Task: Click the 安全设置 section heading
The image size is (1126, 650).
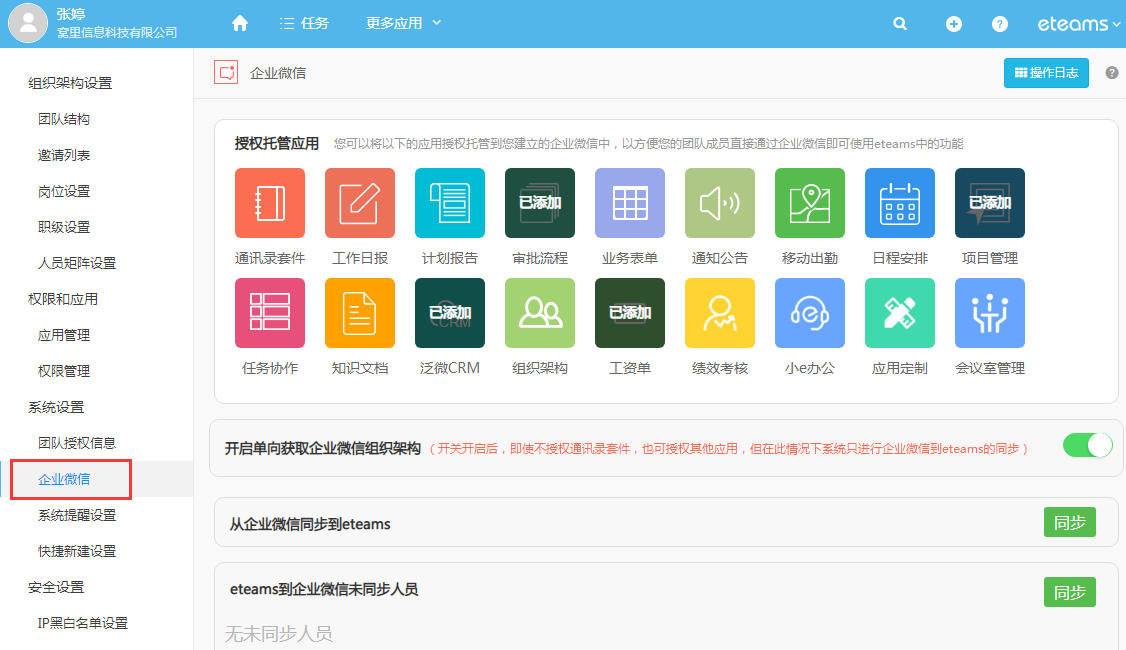Action: [56, 587]
